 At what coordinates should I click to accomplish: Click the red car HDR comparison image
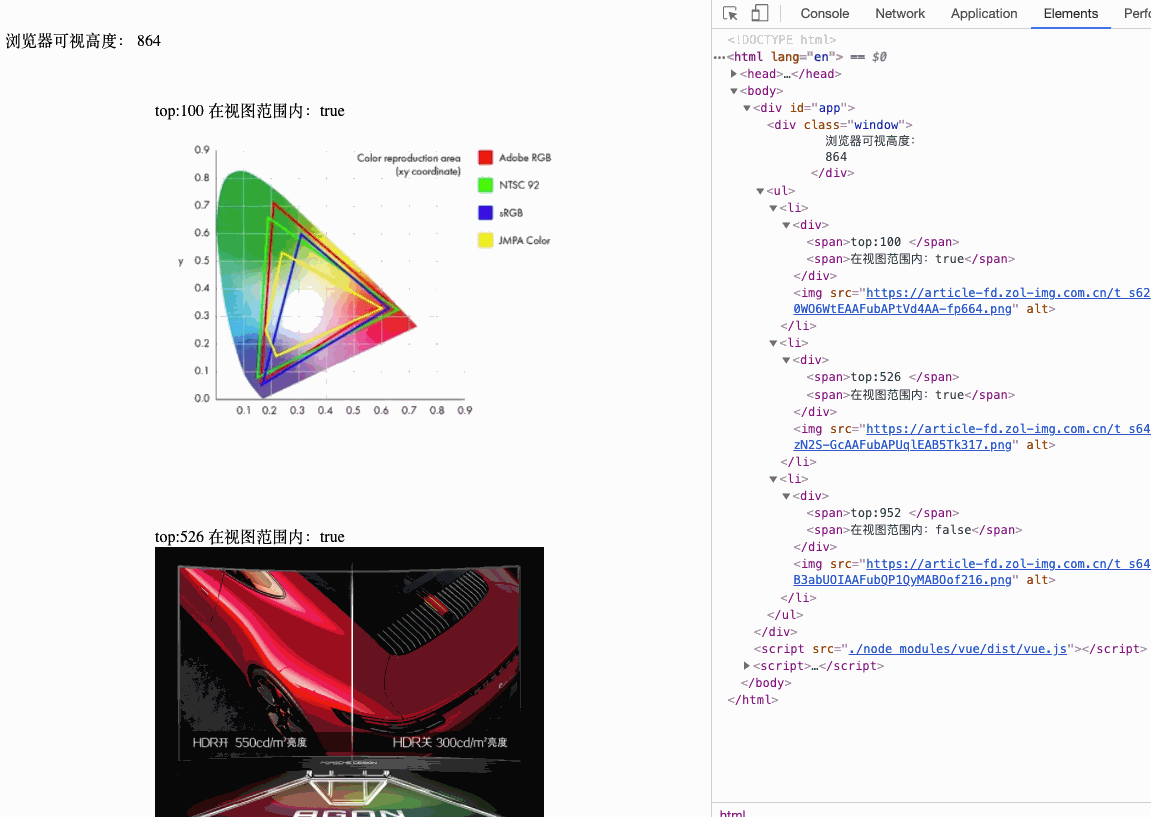[349, 682]
